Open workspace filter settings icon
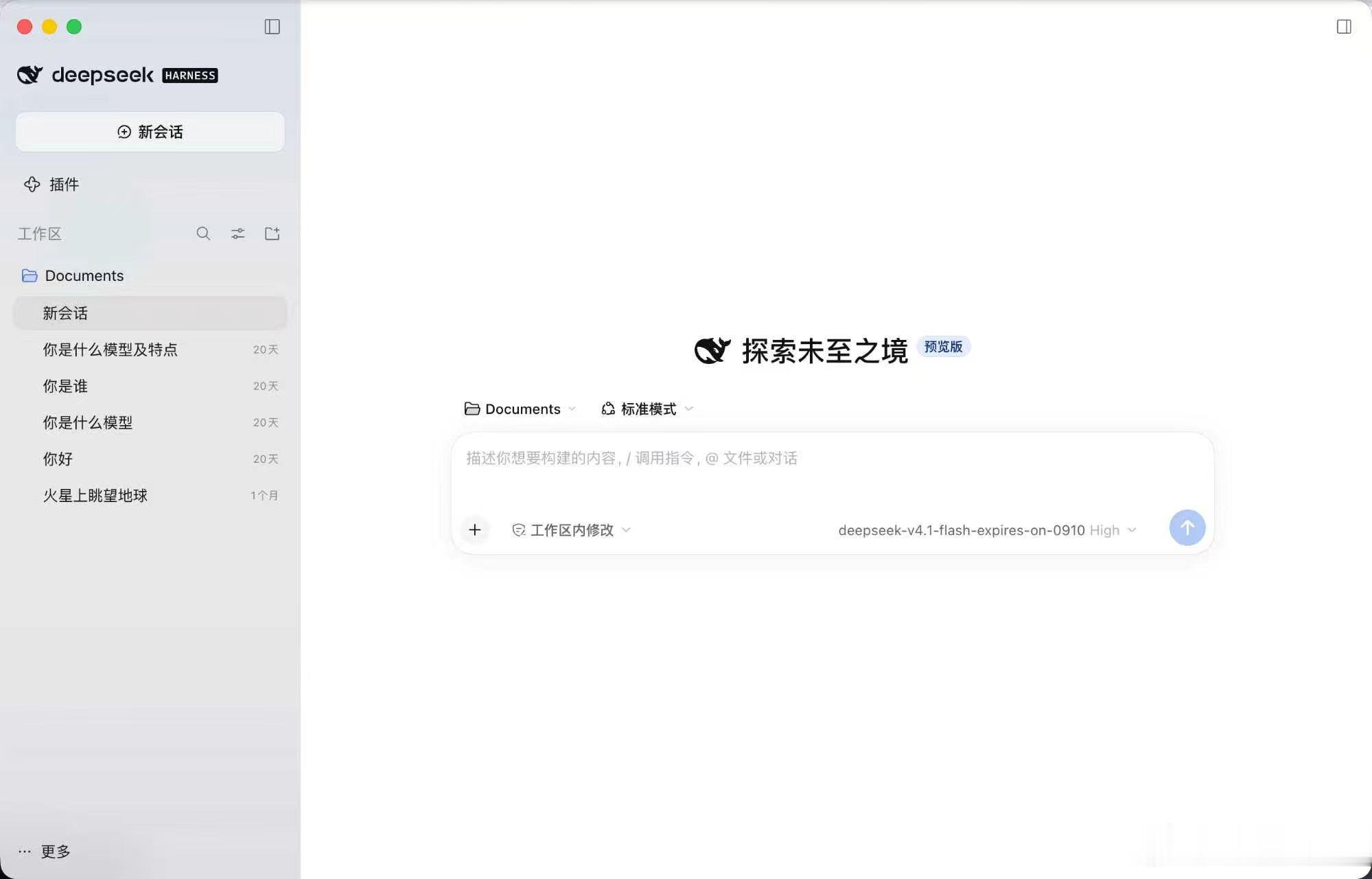Screen dimensions: 1372x879 [x=237, y=233]
